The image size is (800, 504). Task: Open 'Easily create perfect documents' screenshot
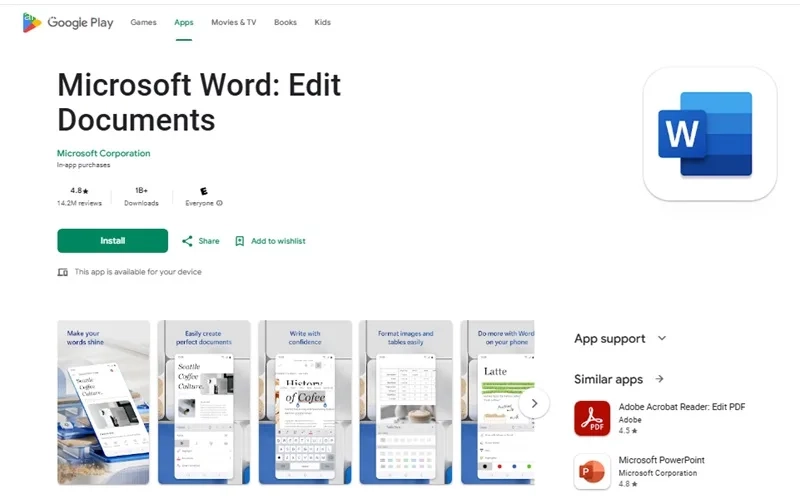point(204,402)
